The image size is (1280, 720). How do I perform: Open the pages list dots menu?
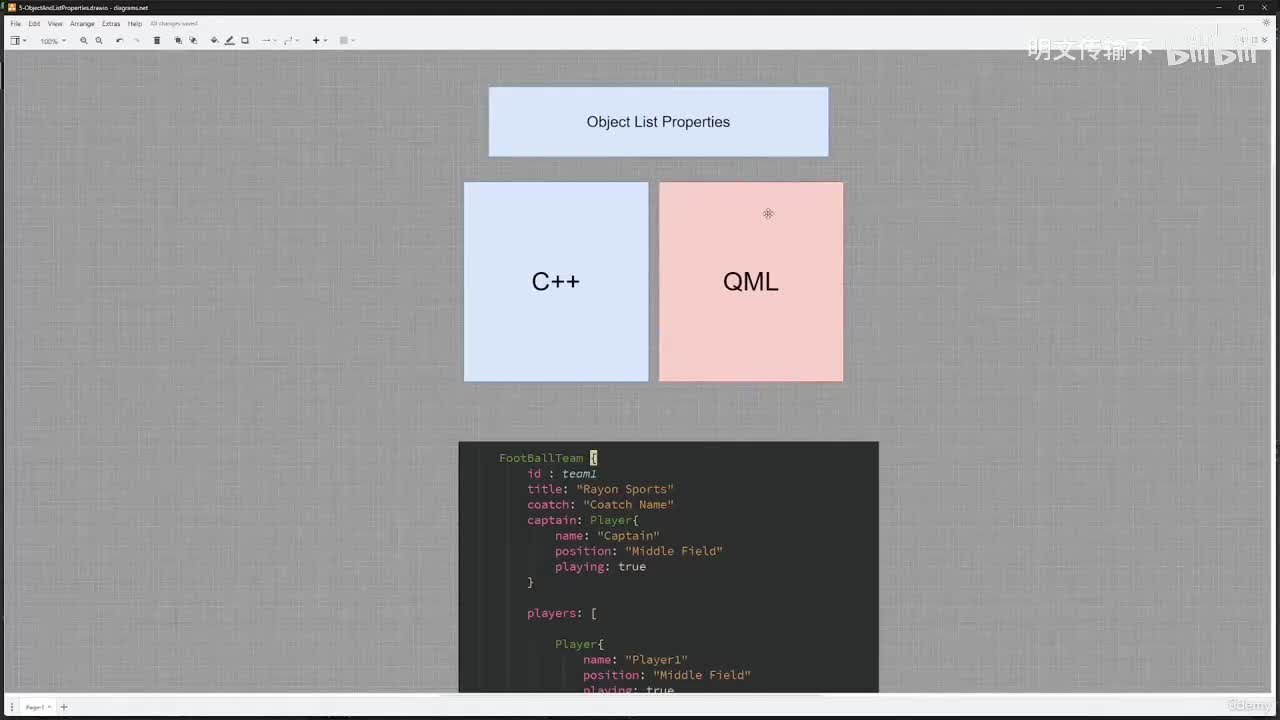(x=12, y=707)
